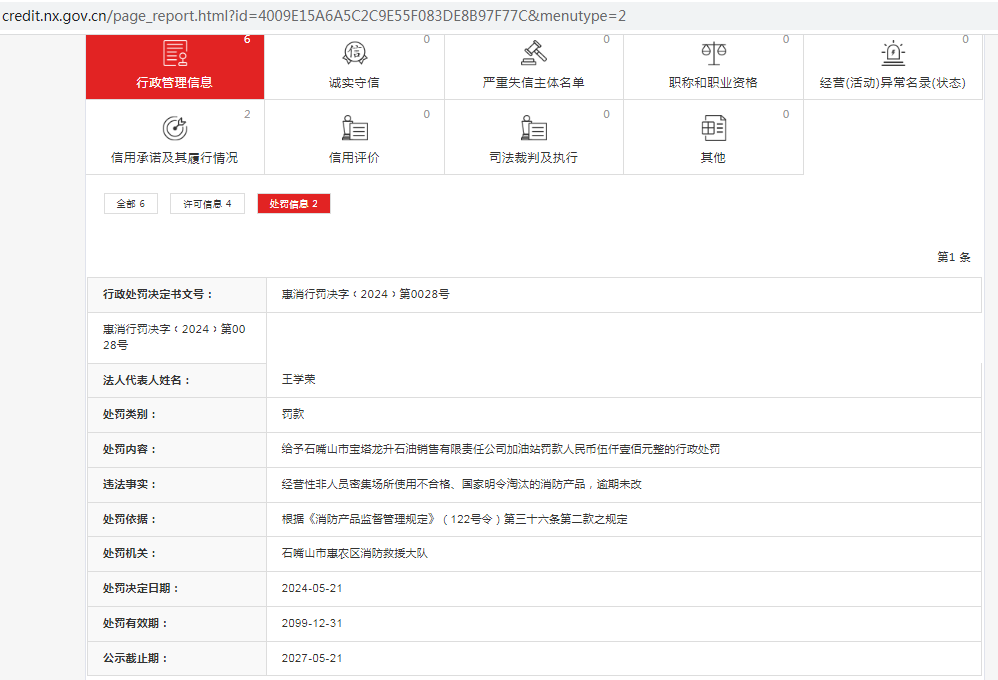Viewport: 998px width, 680px height.
Task: Click the 职称和职业资格 scales icon
Action: pyautogui.click(x=713, y=53)
